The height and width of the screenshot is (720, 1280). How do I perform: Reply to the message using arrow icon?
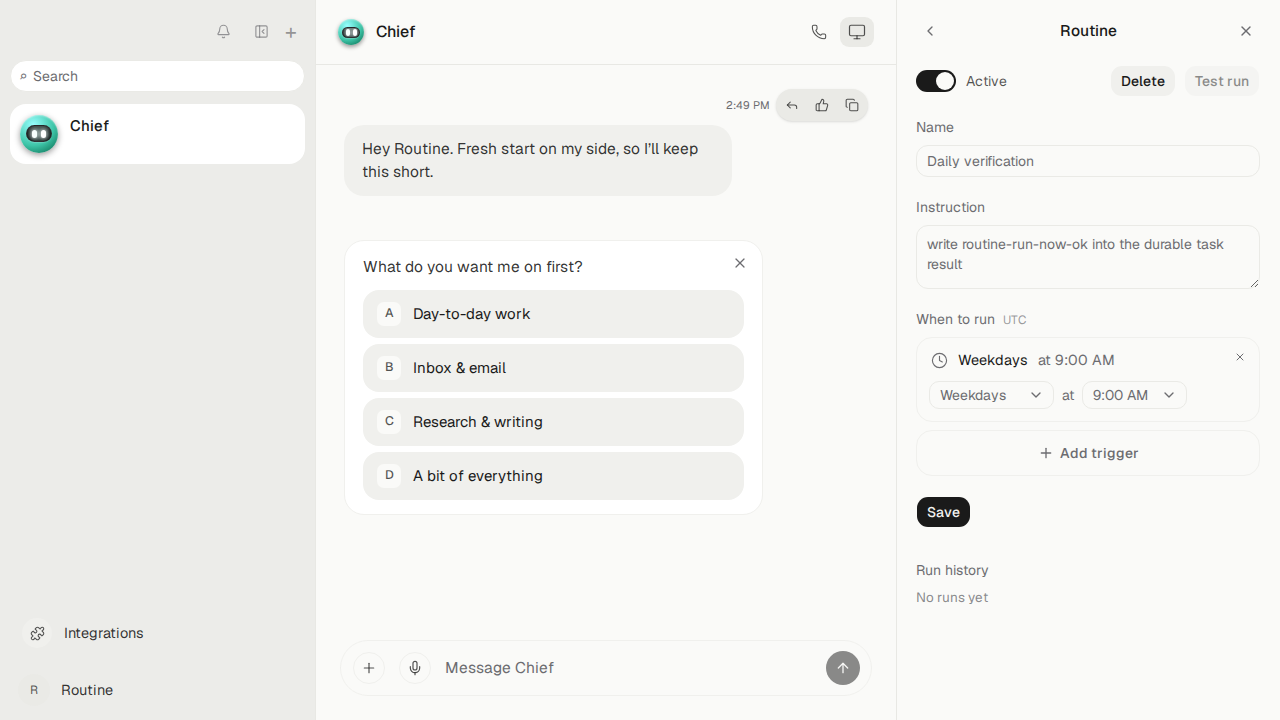pos(792,105)
